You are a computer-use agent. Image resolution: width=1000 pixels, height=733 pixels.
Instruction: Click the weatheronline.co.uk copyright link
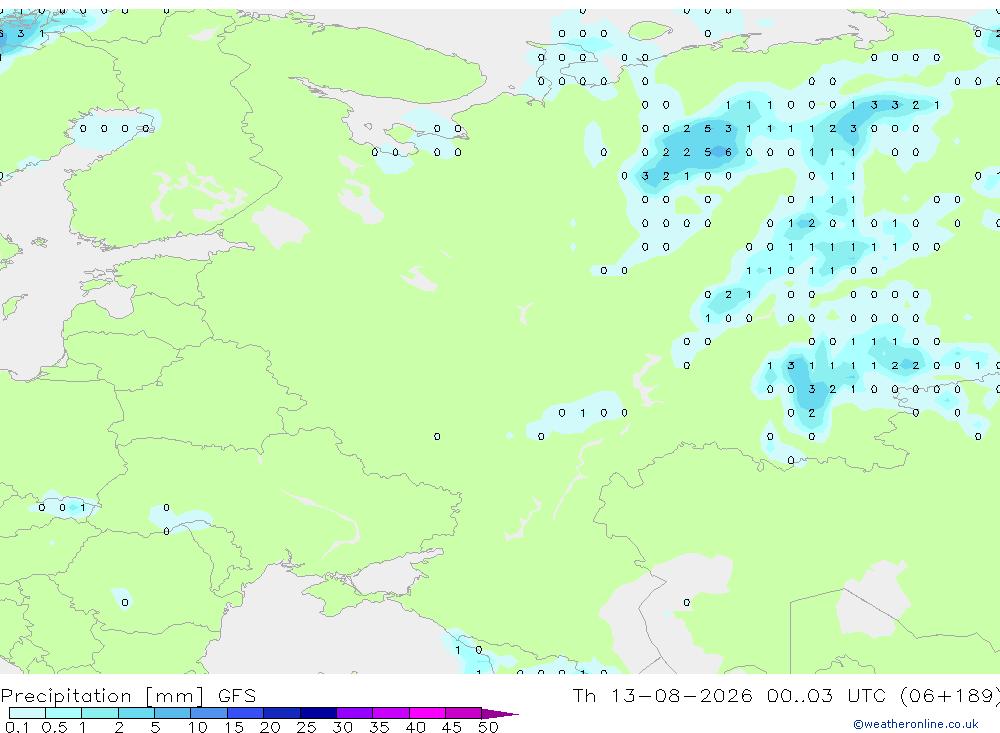pos(916,724)
